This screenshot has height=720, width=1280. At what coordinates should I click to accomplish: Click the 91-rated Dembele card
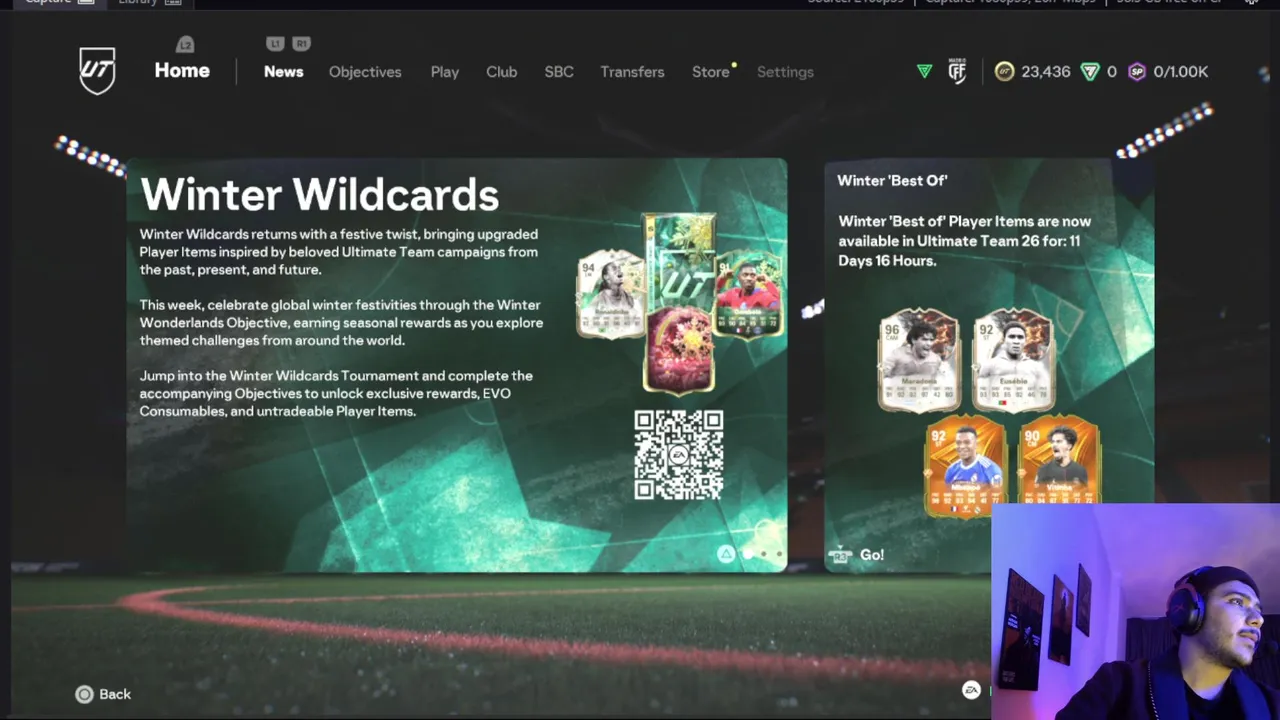[x=748, y=295]
